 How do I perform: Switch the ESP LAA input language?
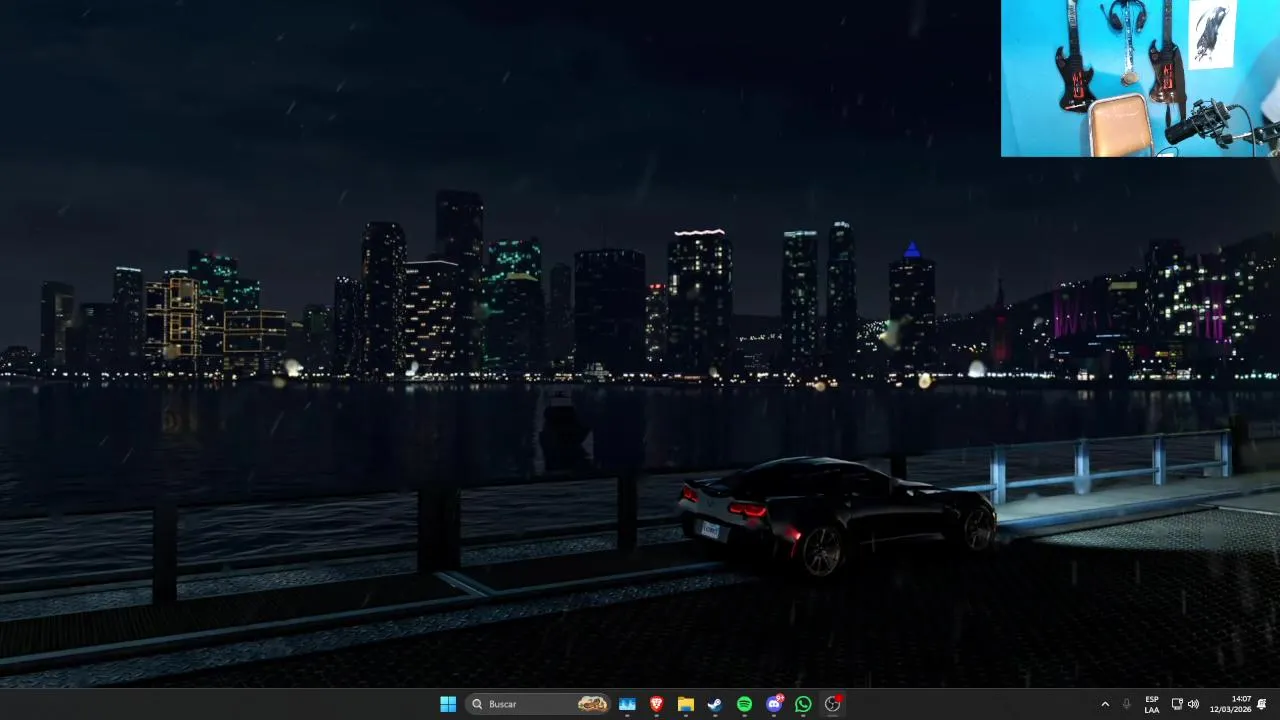tap(1152, 704)
